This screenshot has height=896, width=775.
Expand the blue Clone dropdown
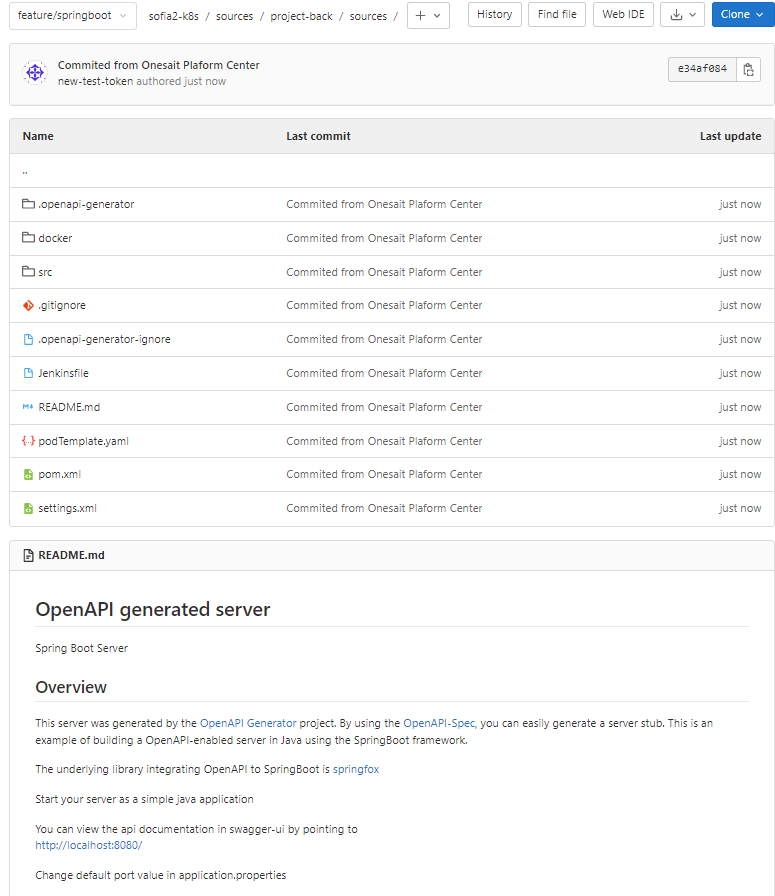[742, 15]
